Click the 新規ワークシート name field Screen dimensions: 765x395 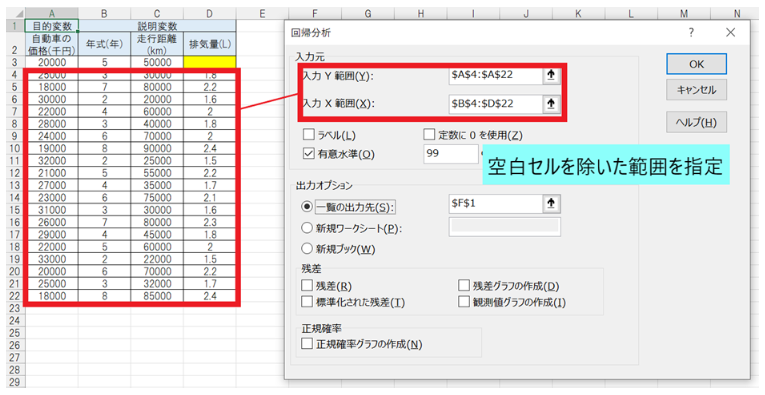point(504,227)
